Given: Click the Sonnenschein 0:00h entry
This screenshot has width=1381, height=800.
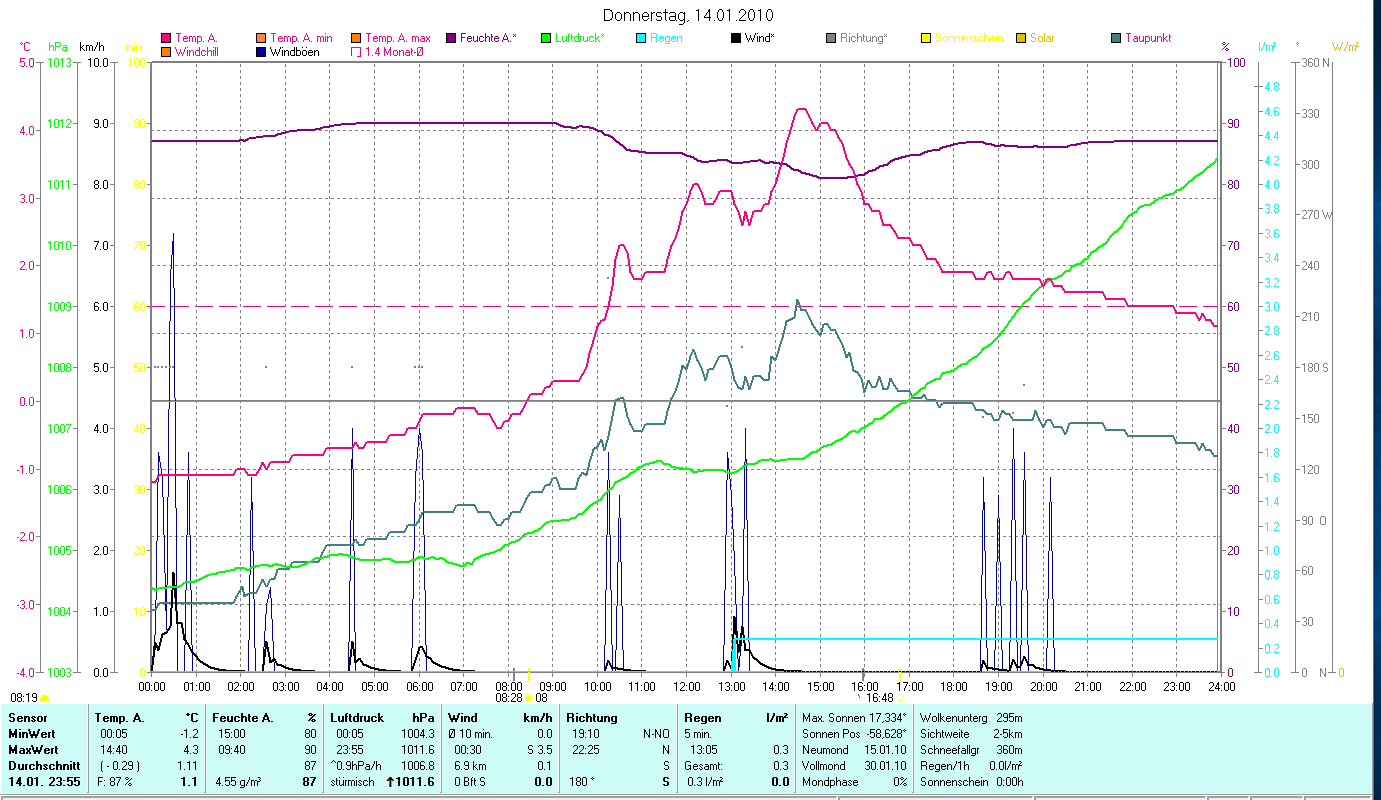Looking at the screenshot, I should click(x=971, y=782).
